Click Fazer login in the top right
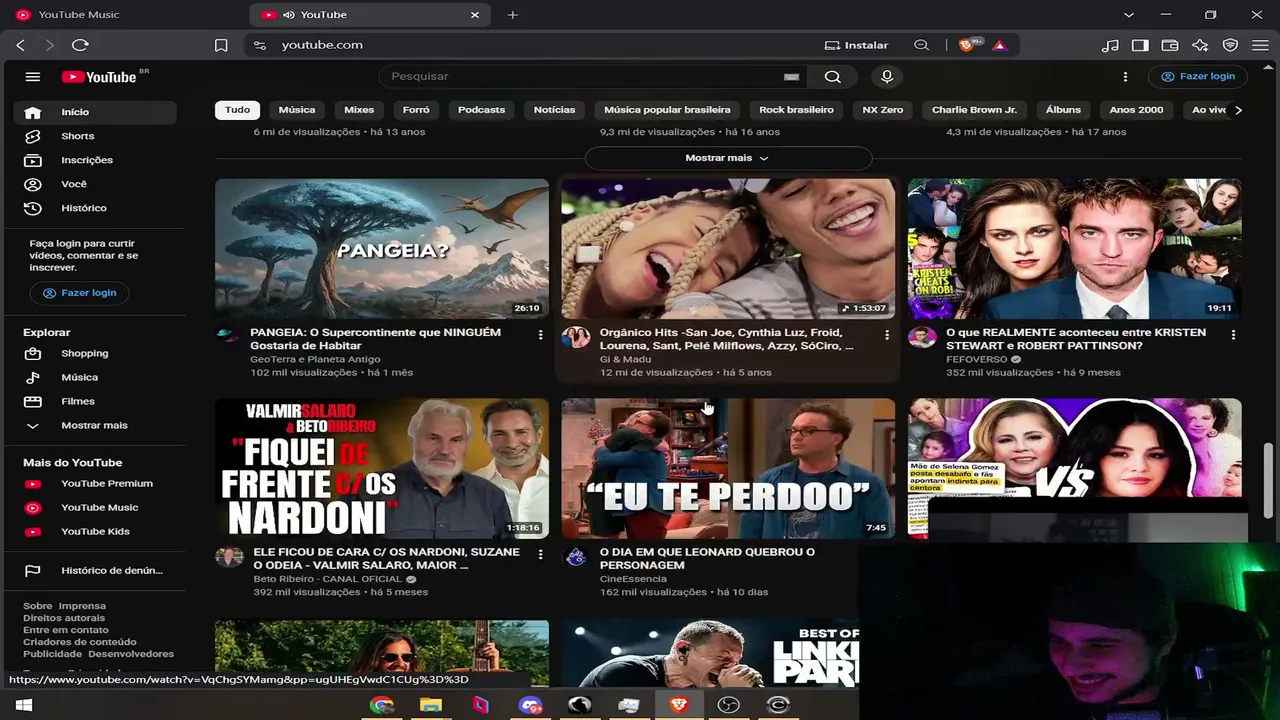Image resolution: width=1280 pixels, height=720 pixels. (x=1198, y=76)
